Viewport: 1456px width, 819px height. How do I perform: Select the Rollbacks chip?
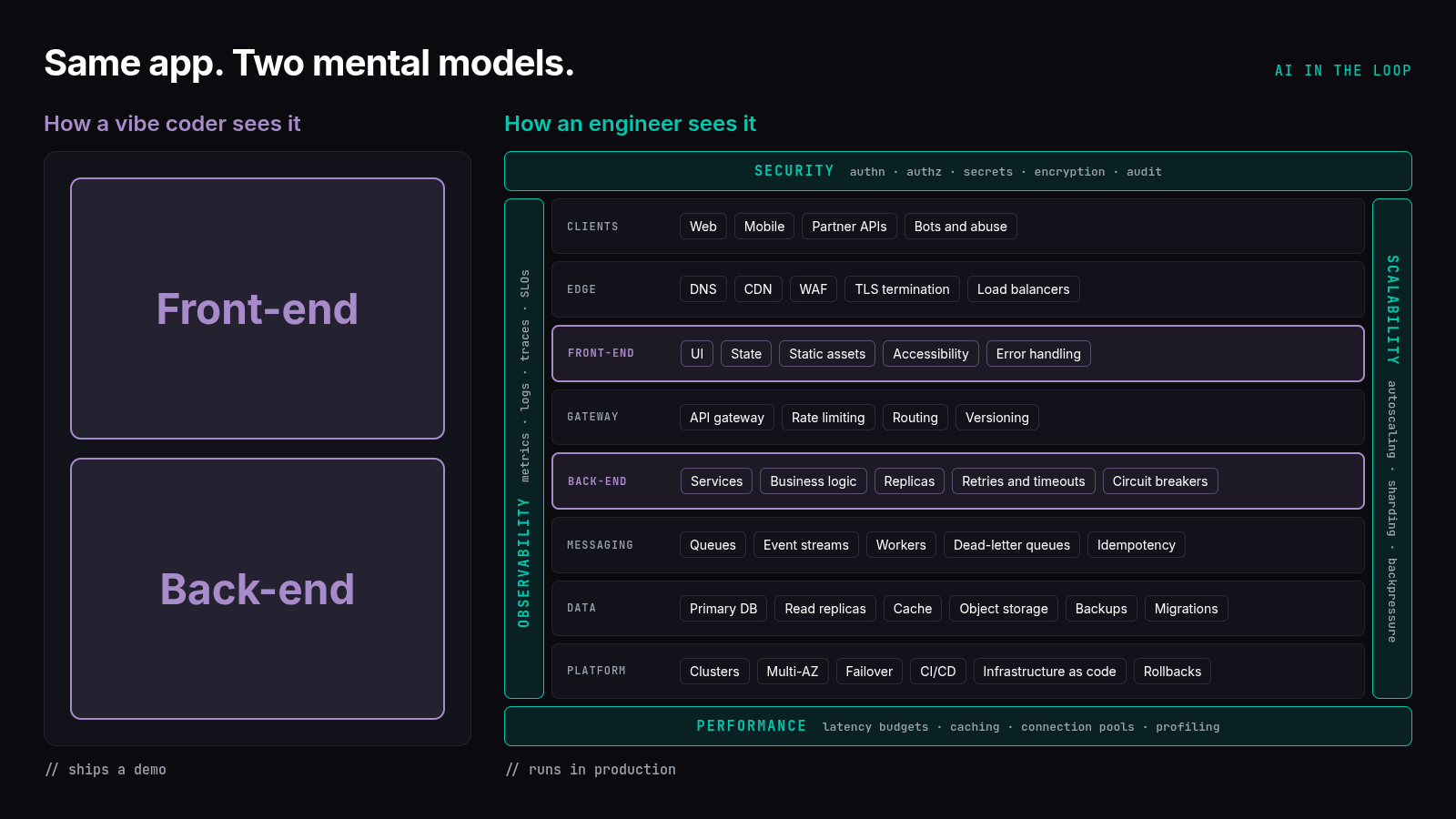click(x=1172, y=672)
